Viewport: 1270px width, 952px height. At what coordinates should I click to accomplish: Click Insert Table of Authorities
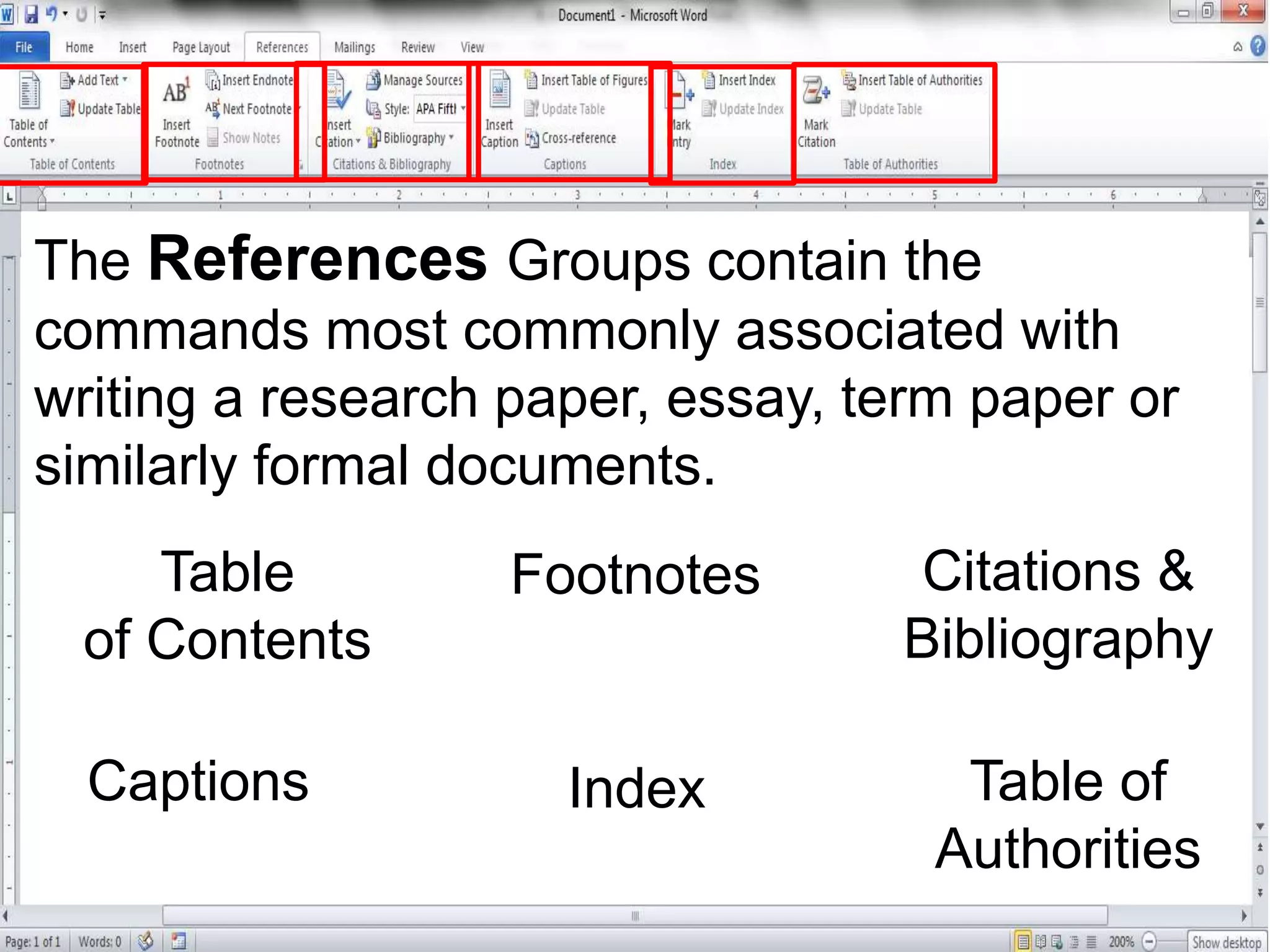[912, 81]
